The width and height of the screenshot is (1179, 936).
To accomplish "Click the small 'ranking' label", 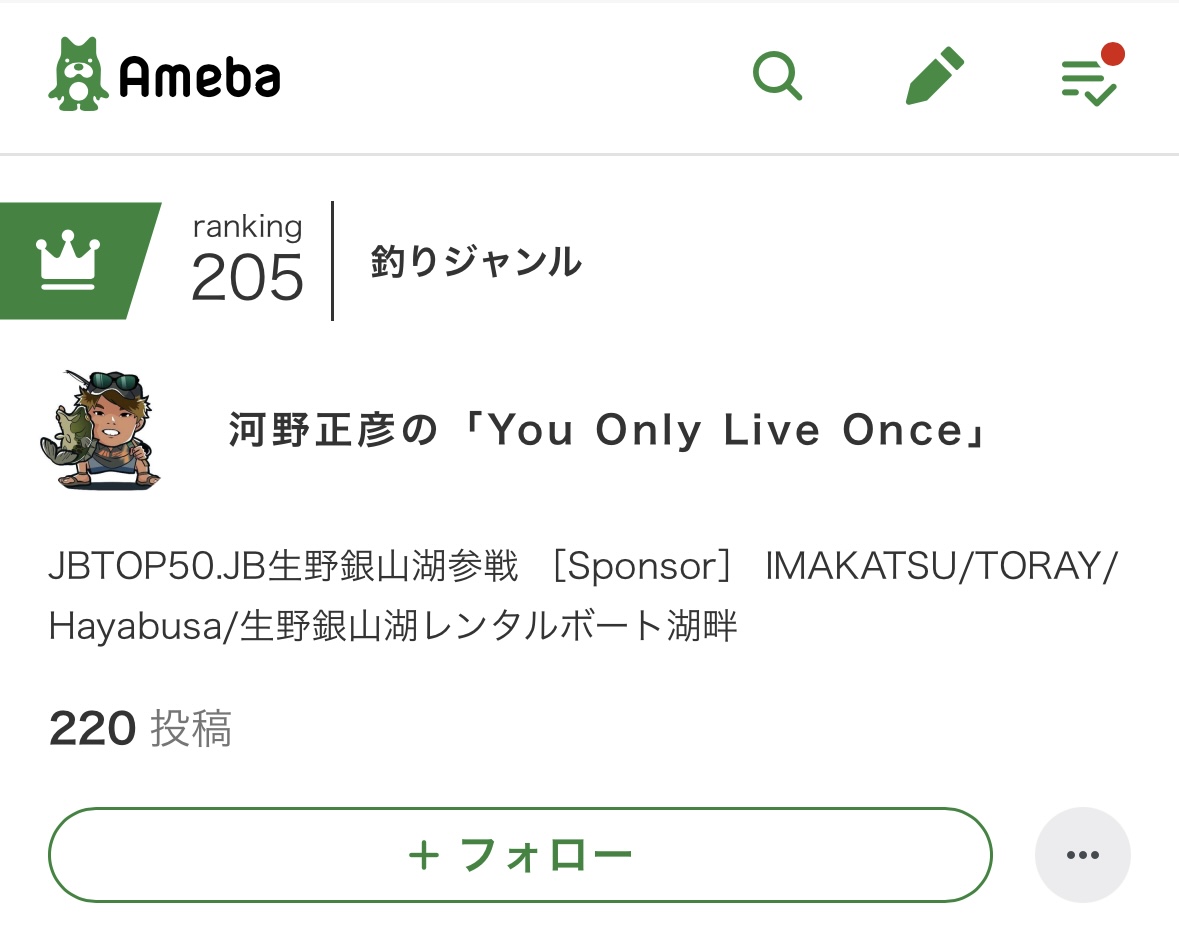I will (x=247, y=227).
